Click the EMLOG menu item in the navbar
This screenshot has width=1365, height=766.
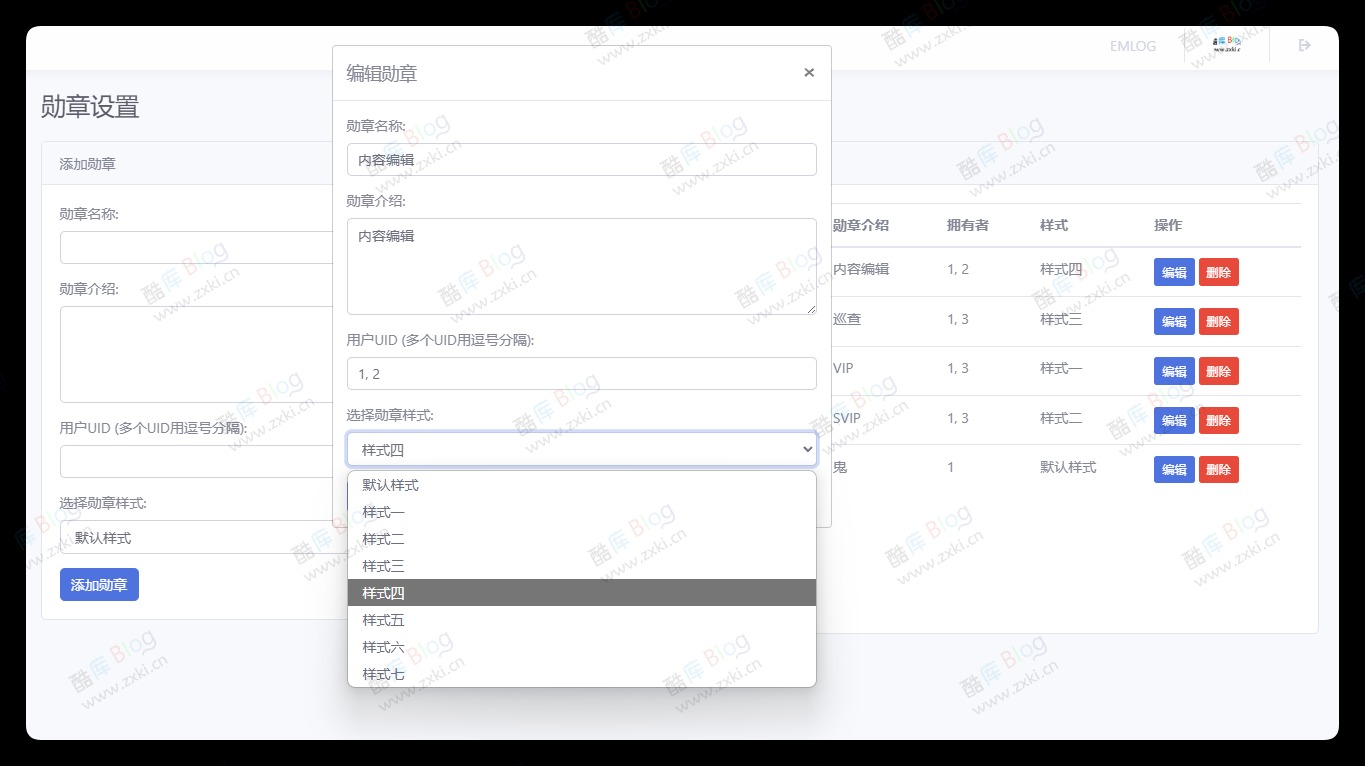pyautogui.click(x=1131, y=45)
